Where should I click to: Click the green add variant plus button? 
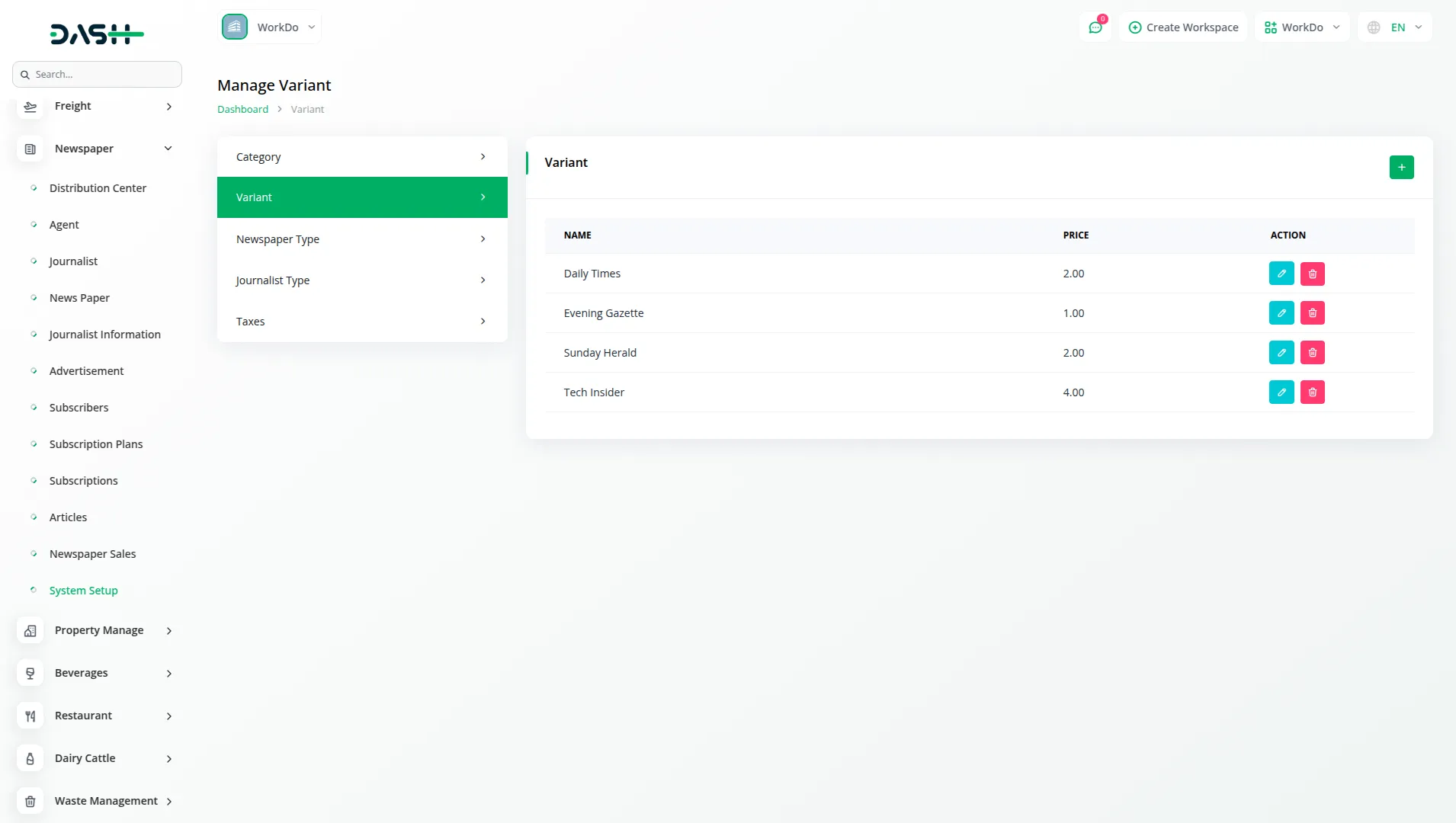coord(1401,167)
